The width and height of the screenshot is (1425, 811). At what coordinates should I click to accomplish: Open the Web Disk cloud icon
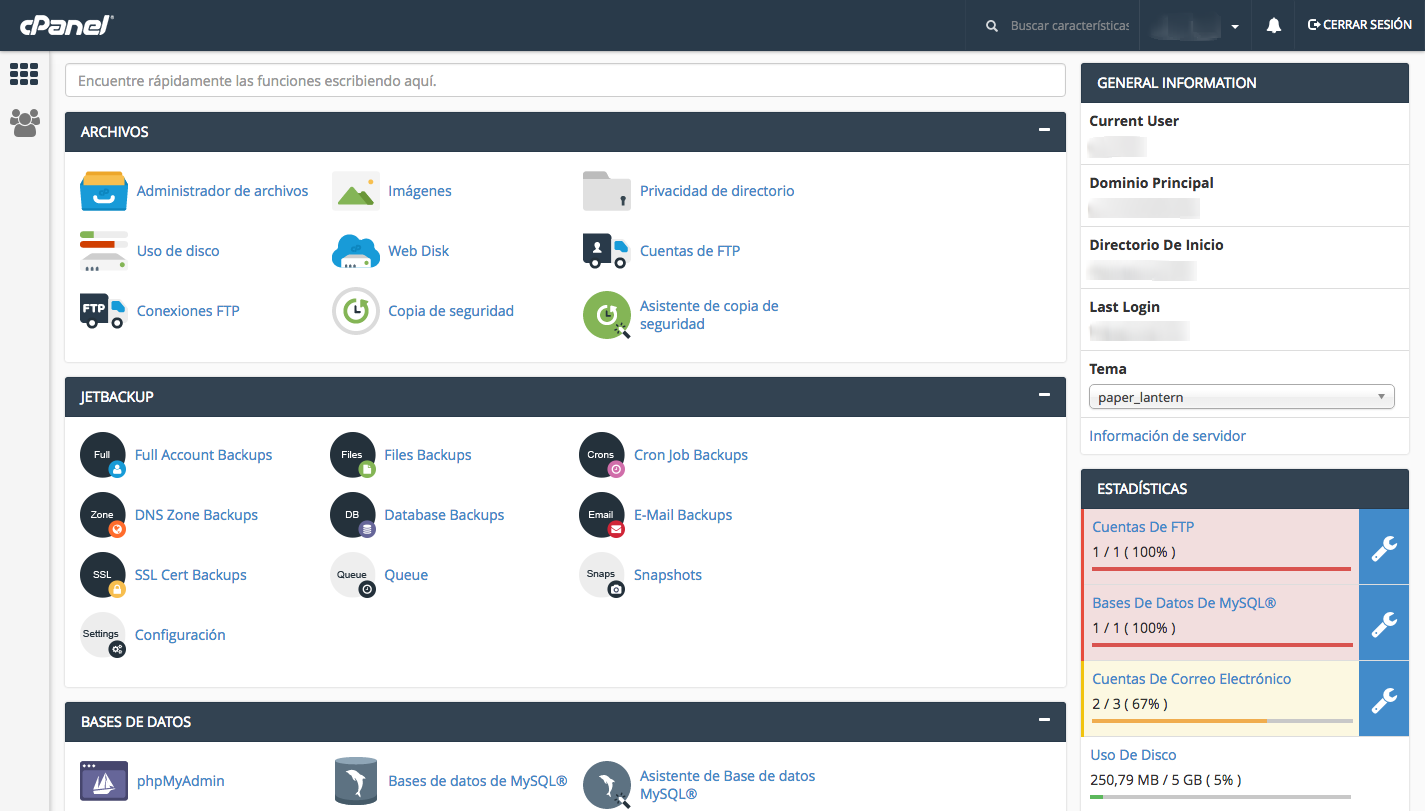356,251
